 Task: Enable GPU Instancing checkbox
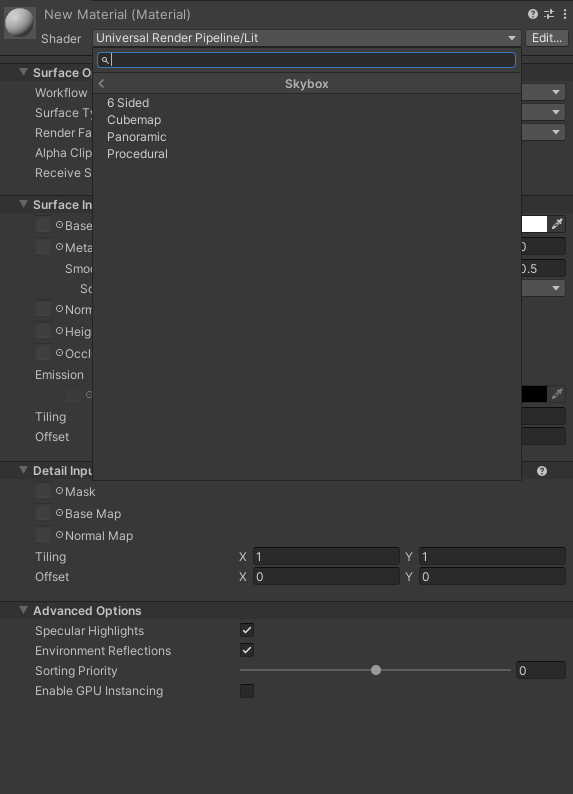click(247, 691)
